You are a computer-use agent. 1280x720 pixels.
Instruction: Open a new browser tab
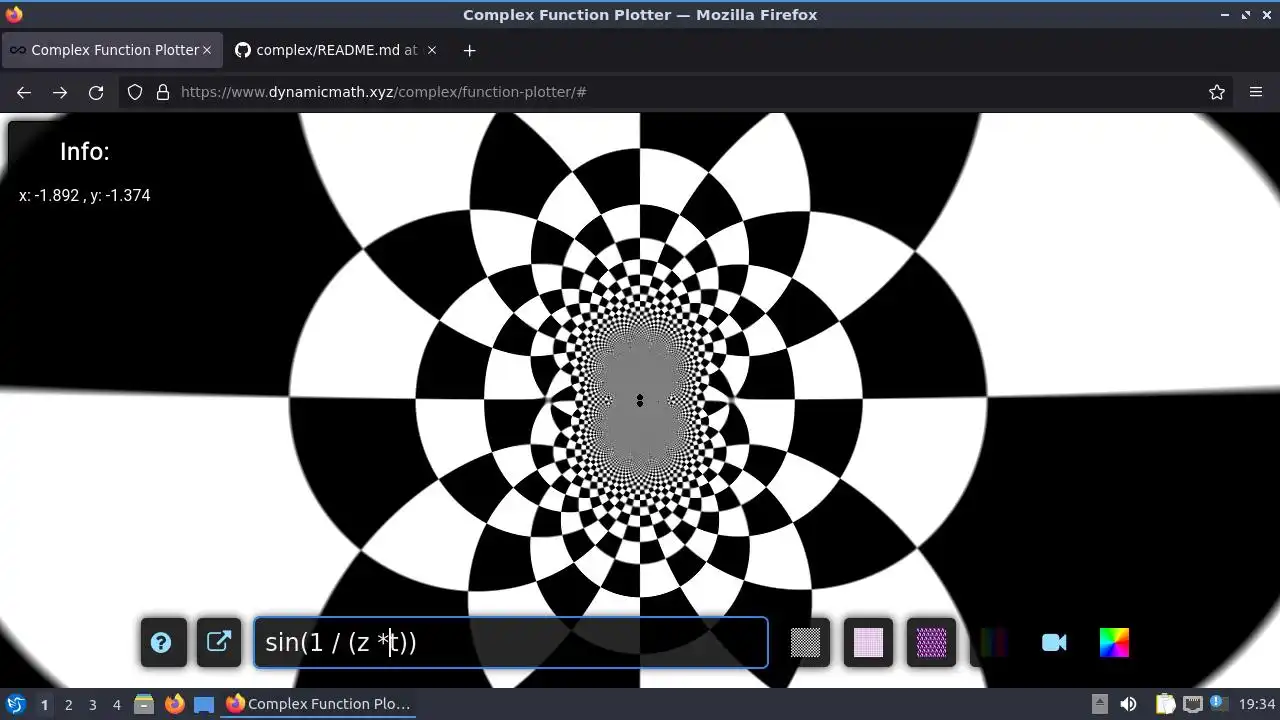point(469,50)
